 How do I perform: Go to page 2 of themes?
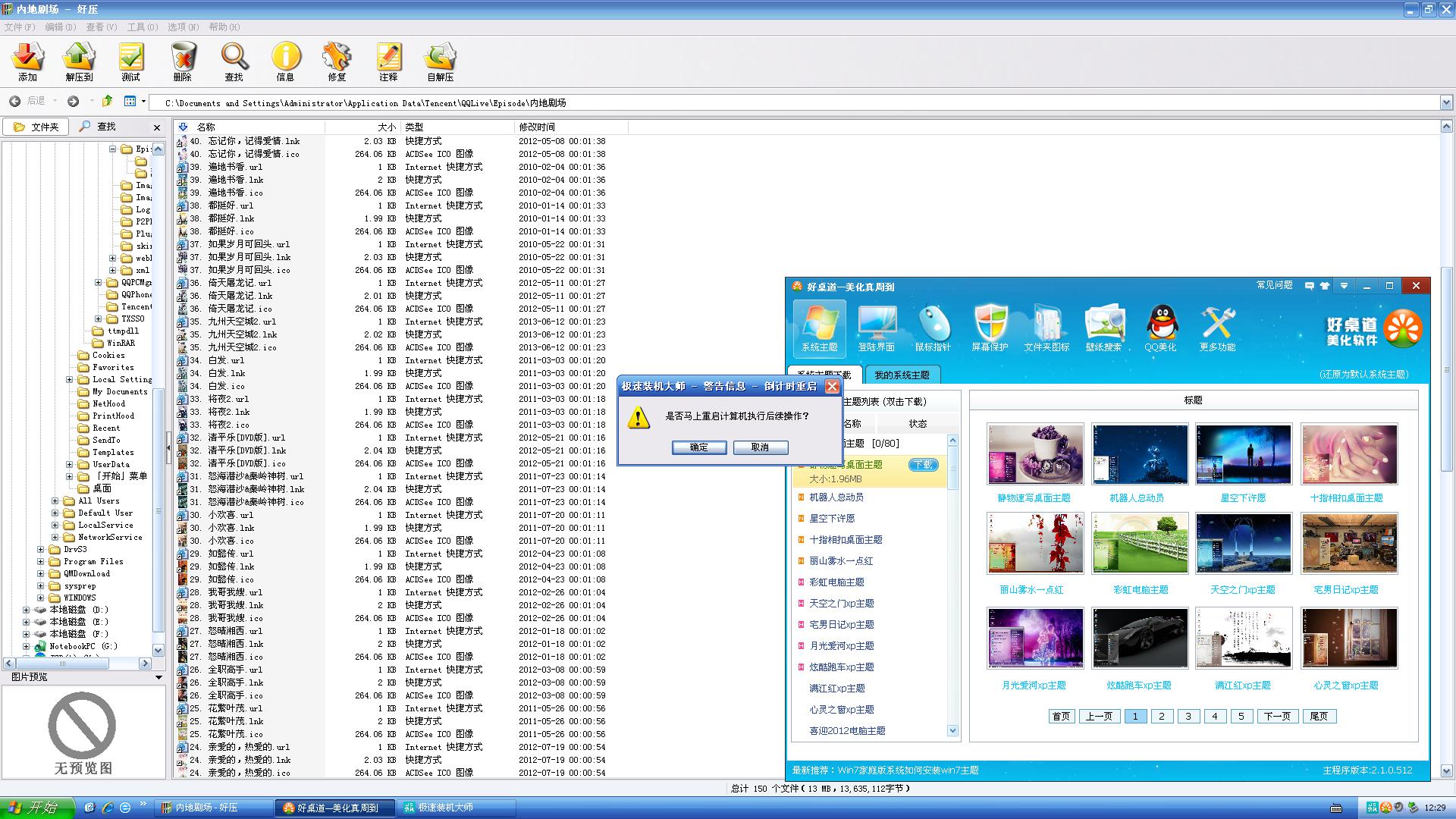(x=1161, y=716)
